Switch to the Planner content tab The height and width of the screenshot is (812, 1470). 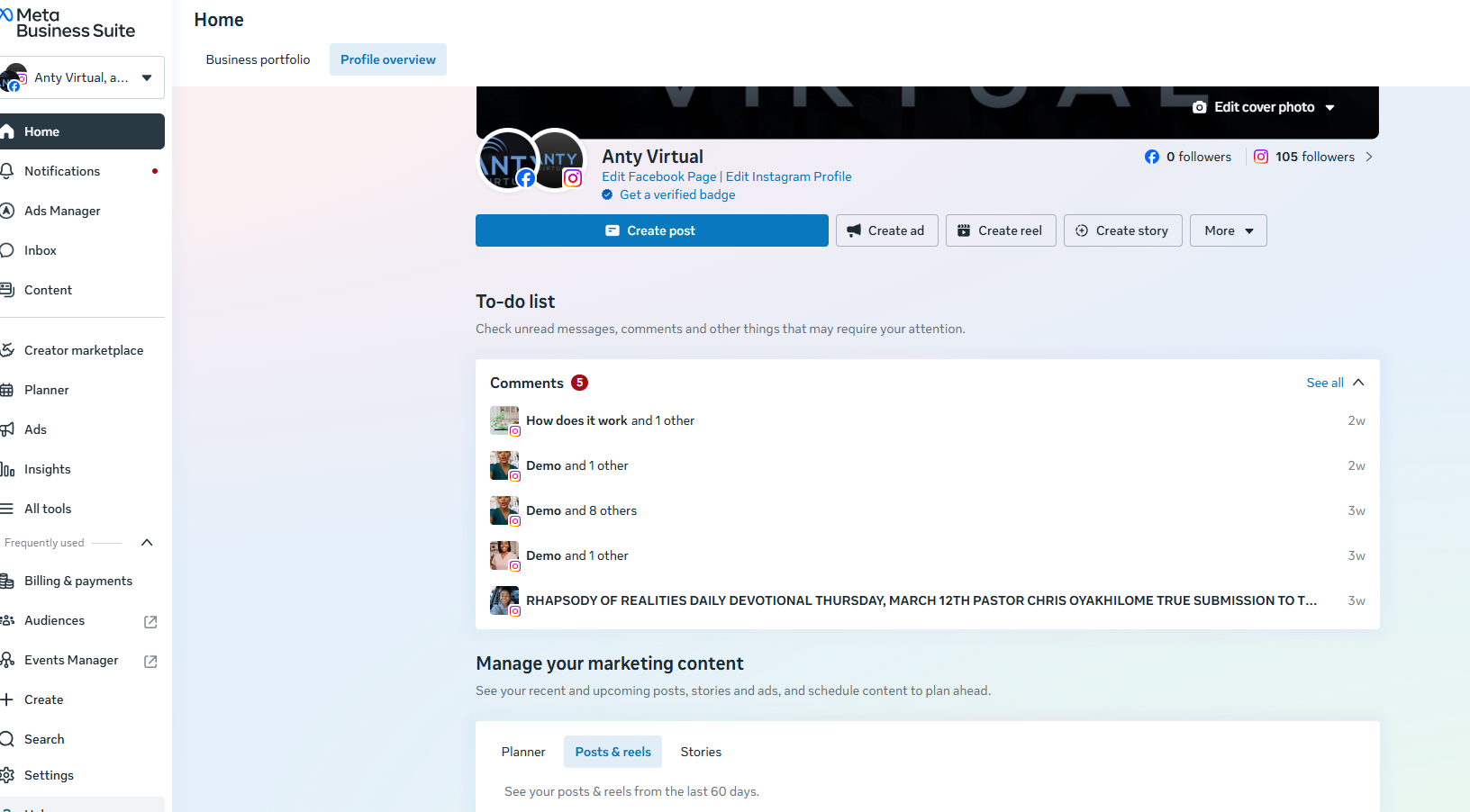523,752
